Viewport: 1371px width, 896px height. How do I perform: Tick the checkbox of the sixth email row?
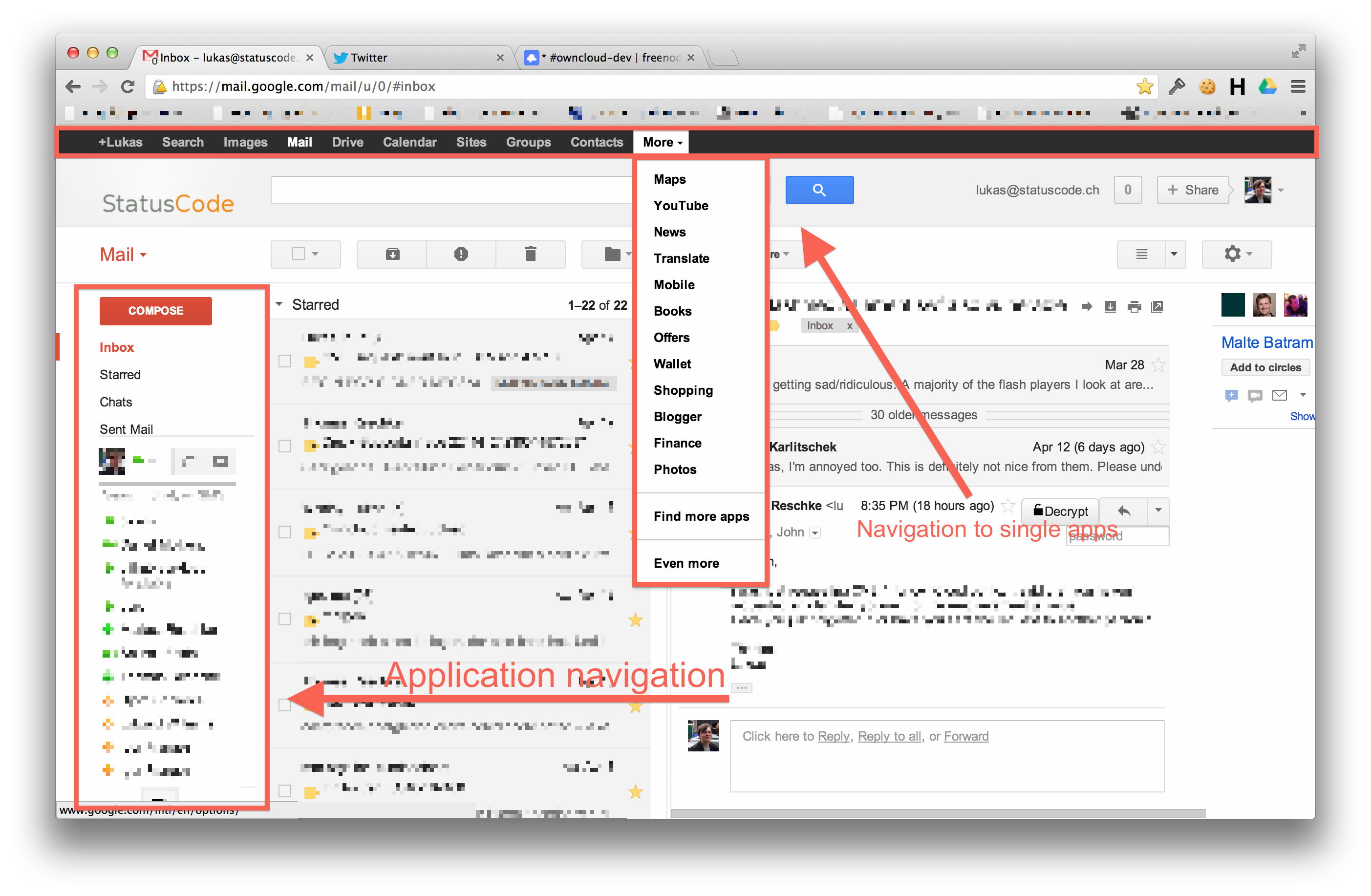click(x=284, y=790)
